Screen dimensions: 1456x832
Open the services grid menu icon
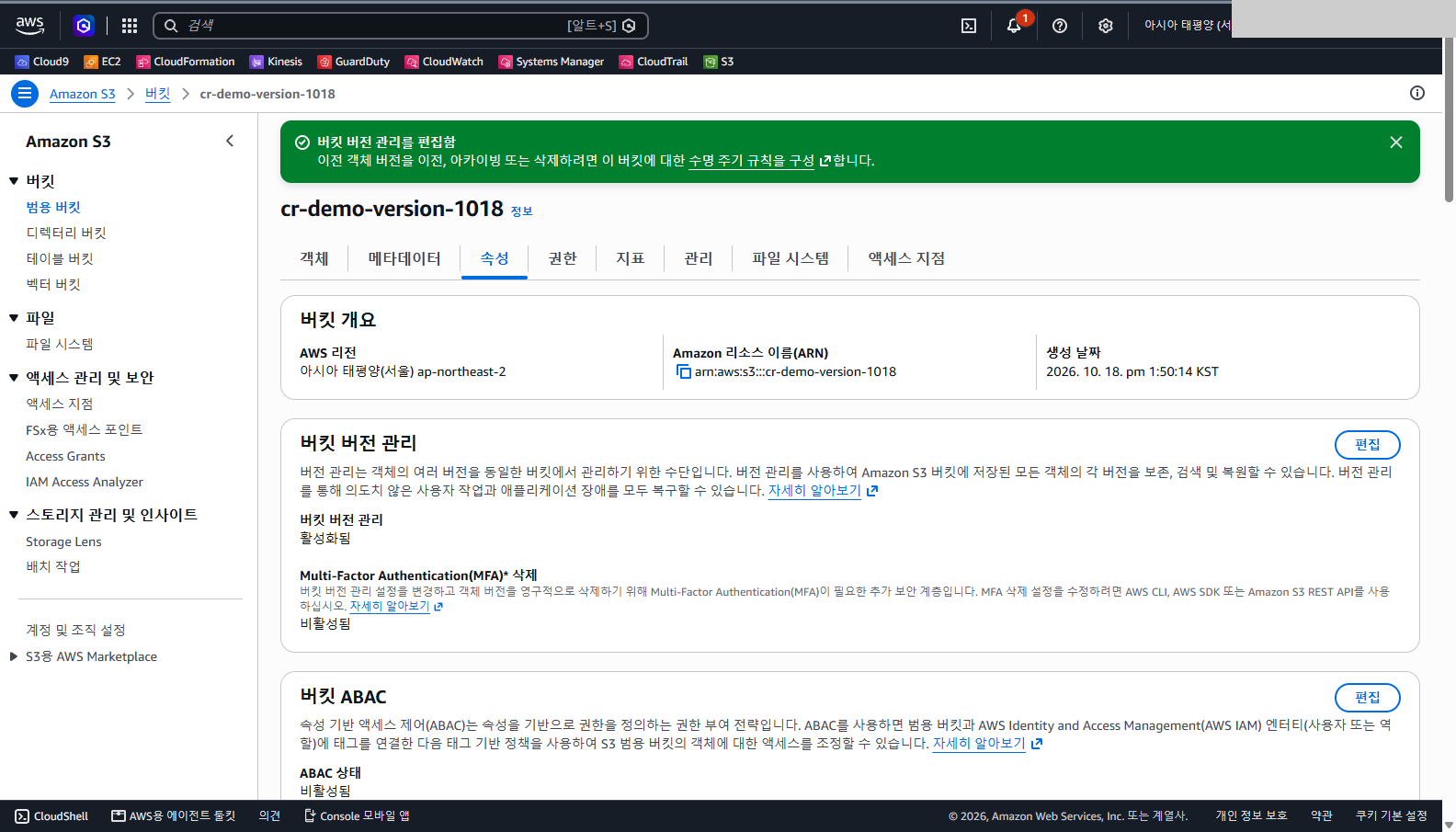tap(130, 26)
